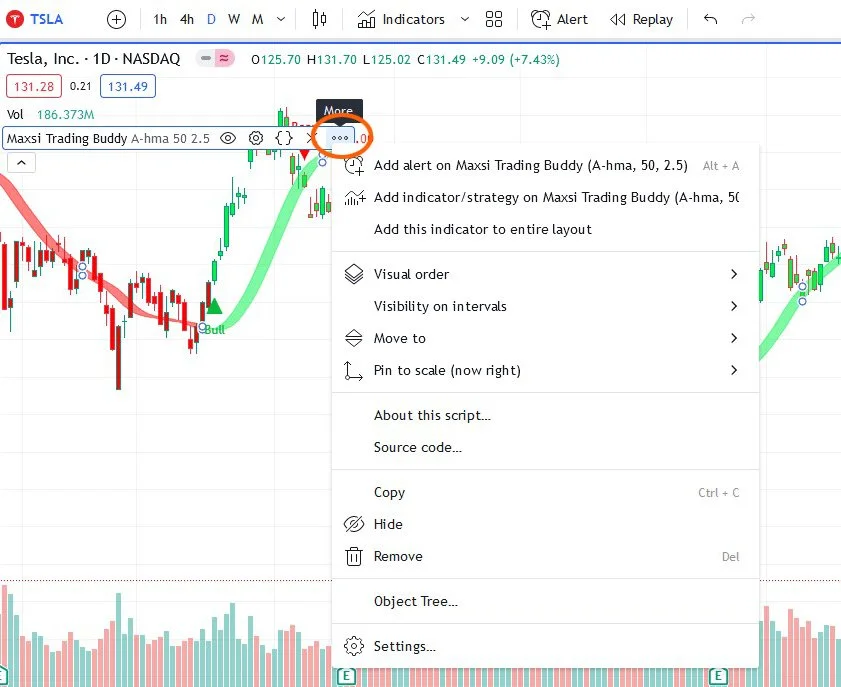841x687 pixels.
Task: Click the undo arrow
Action: (x=710, y=20)
